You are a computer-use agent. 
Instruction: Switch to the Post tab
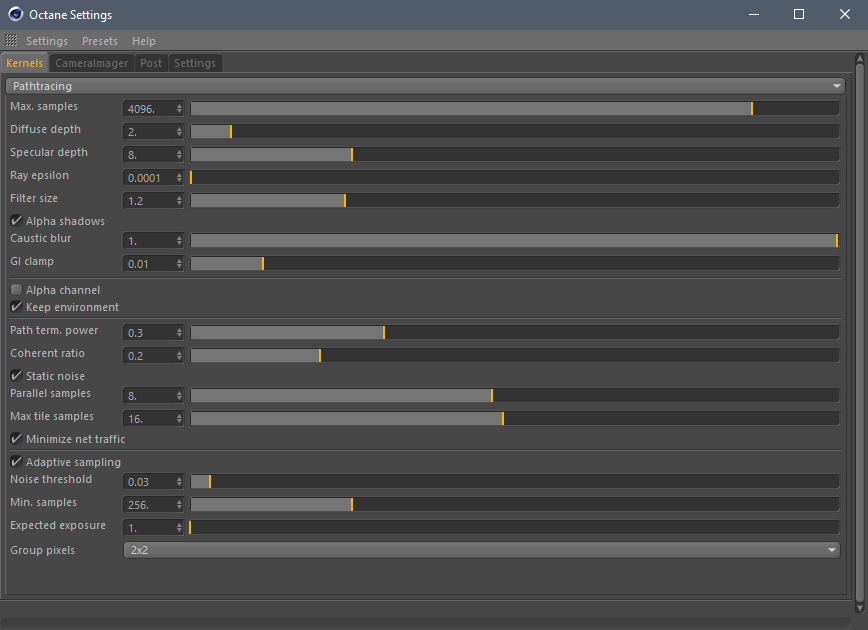click(x=151, y=63)
